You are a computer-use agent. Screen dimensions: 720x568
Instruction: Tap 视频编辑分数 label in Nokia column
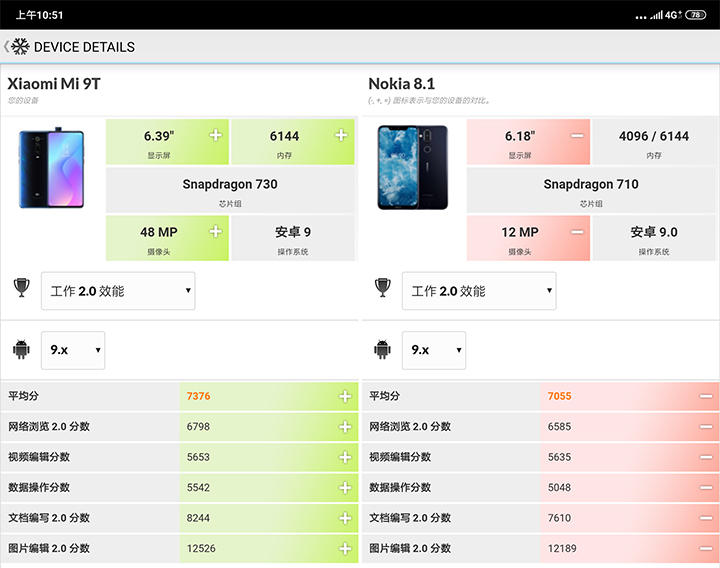[x=400, y=457]
